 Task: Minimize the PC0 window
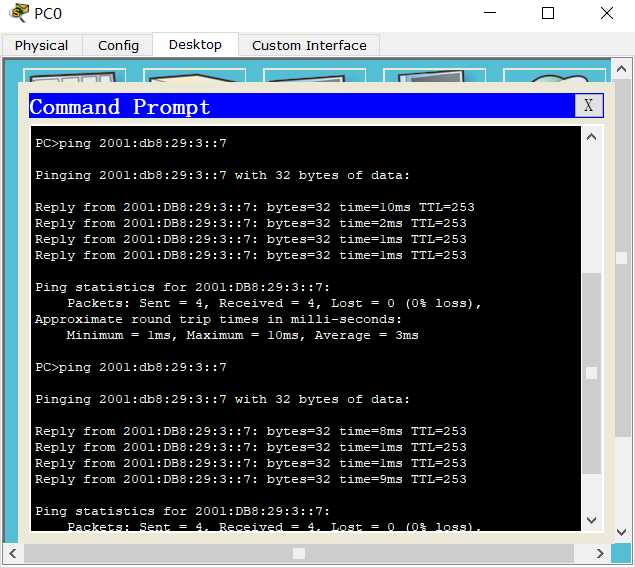tap(490, 13)
